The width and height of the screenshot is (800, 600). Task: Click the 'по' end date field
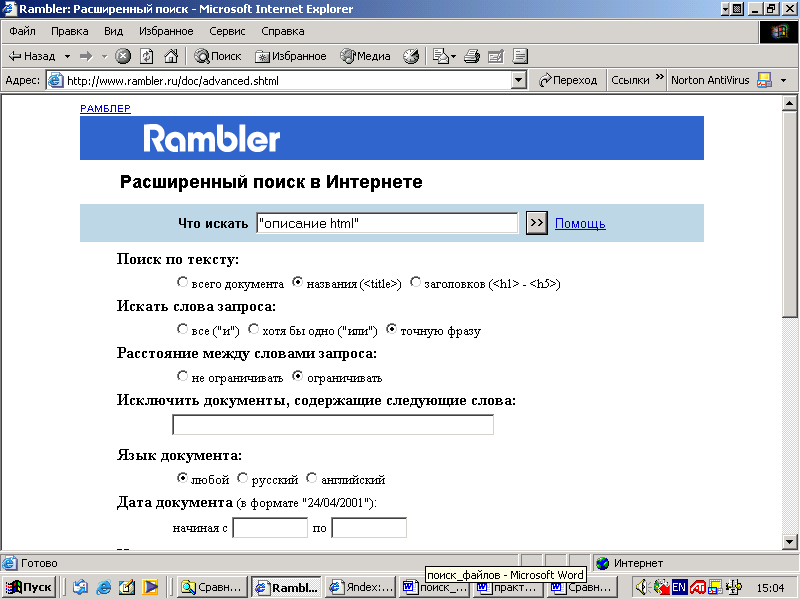[x=369, y=528]
